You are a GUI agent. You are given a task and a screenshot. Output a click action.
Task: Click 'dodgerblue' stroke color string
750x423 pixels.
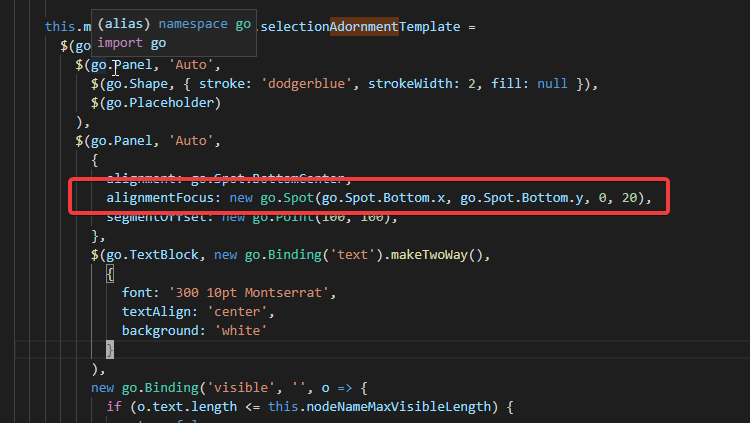(307, 84)
